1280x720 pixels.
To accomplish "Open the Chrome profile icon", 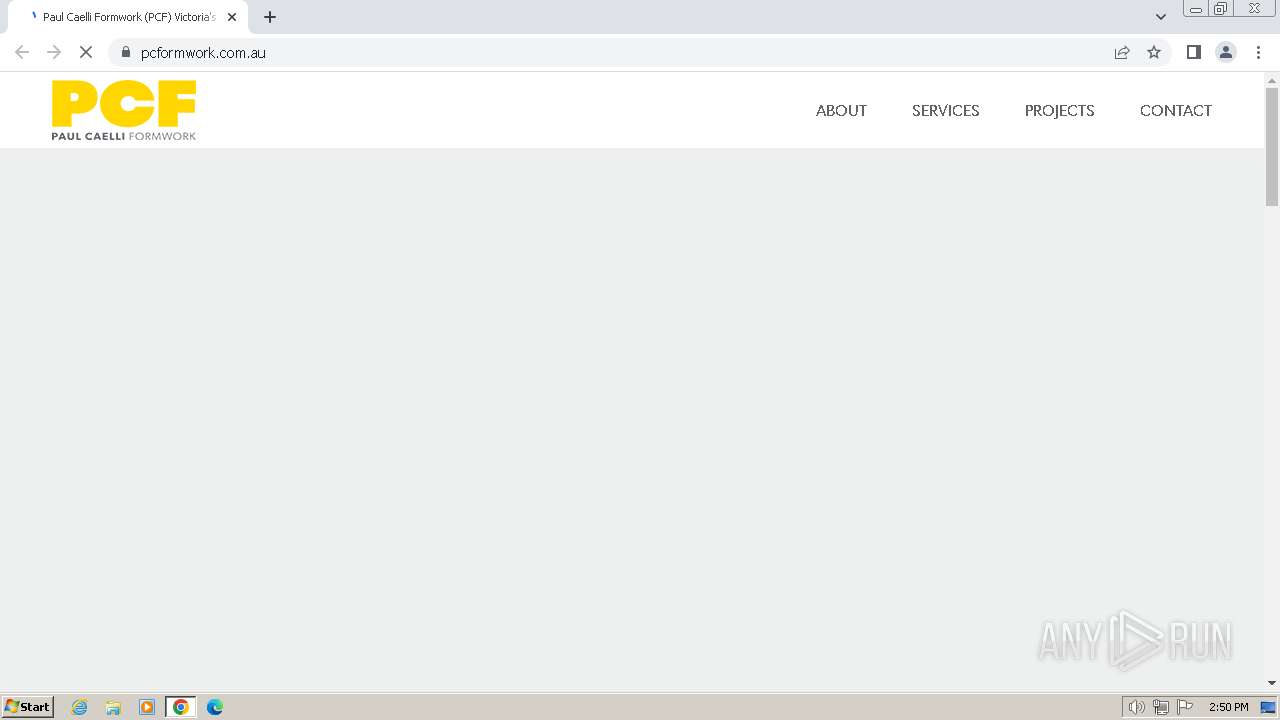I will [1226, 52].
